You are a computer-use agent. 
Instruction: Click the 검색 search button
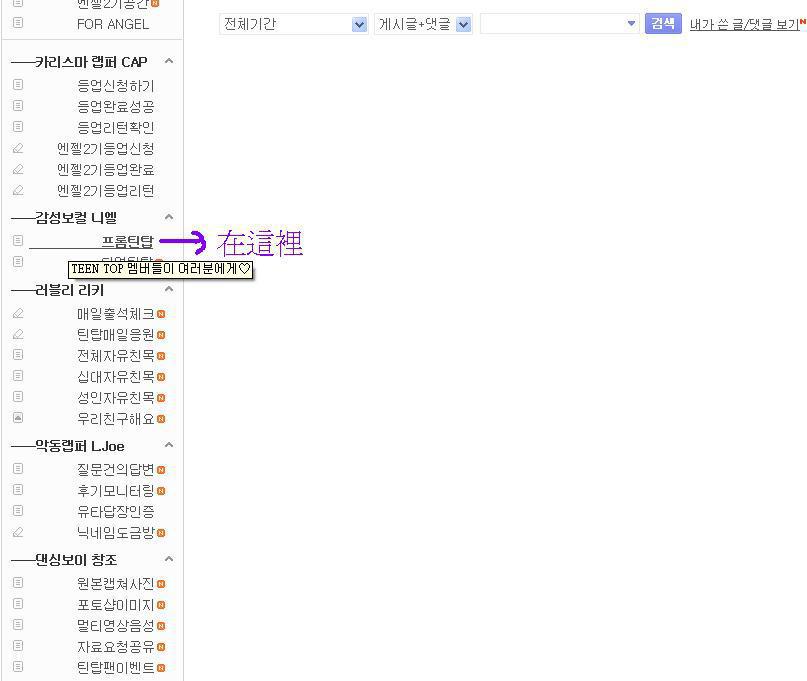[x=663, y=24]
